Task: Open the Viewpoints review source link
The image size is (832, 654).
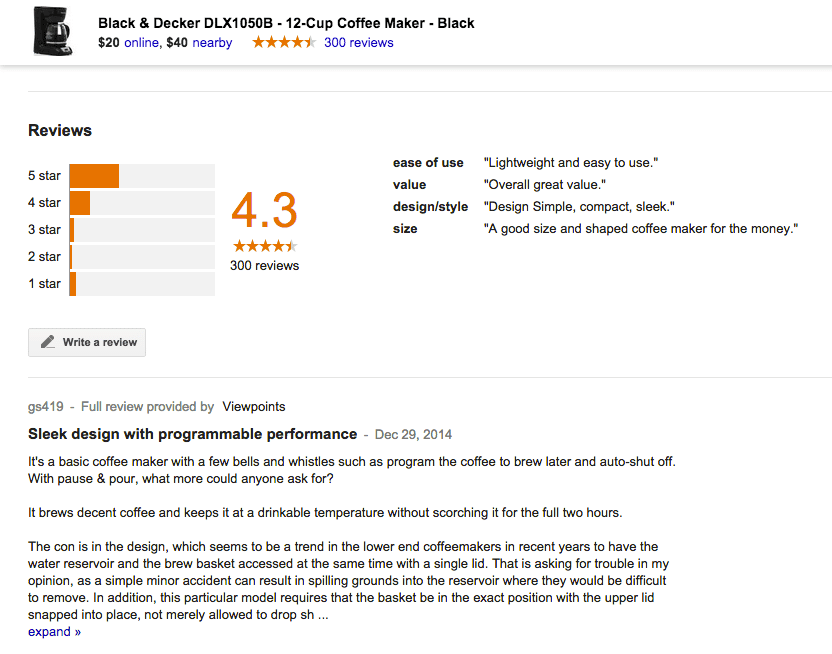Action: click(253, 407)
